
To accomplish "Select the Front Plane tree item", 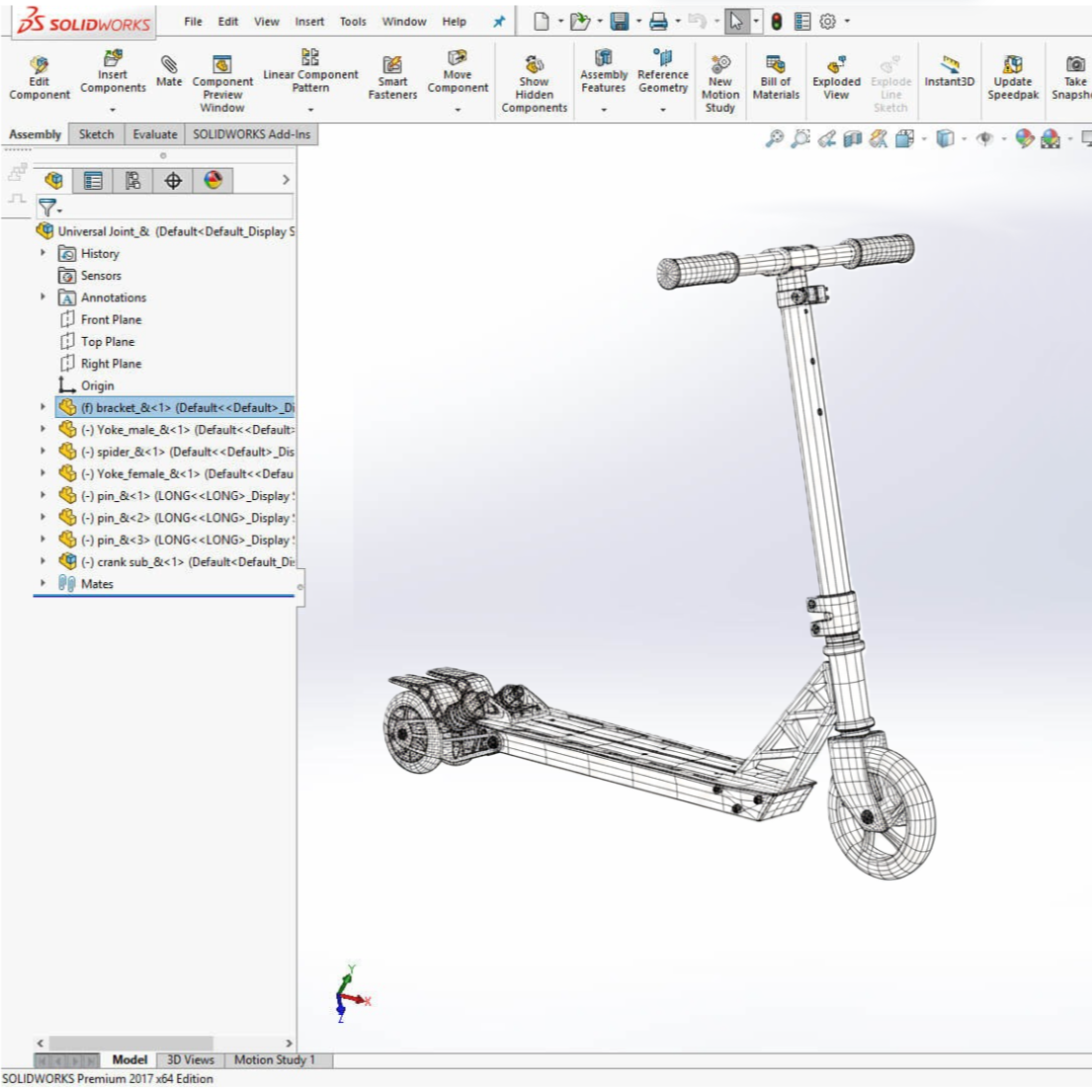I will (x=111, y=319).
